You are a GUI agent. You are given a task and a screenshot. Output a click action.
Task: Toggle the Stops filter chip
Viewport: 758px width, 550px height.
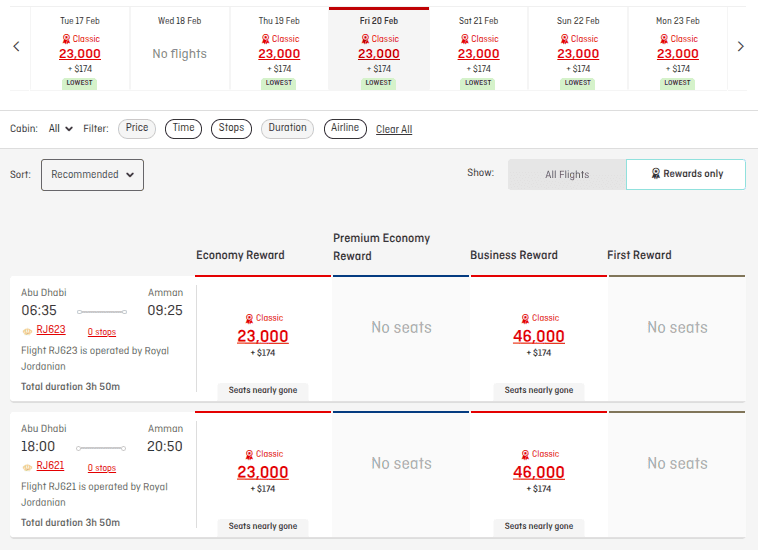pos(231,129)
